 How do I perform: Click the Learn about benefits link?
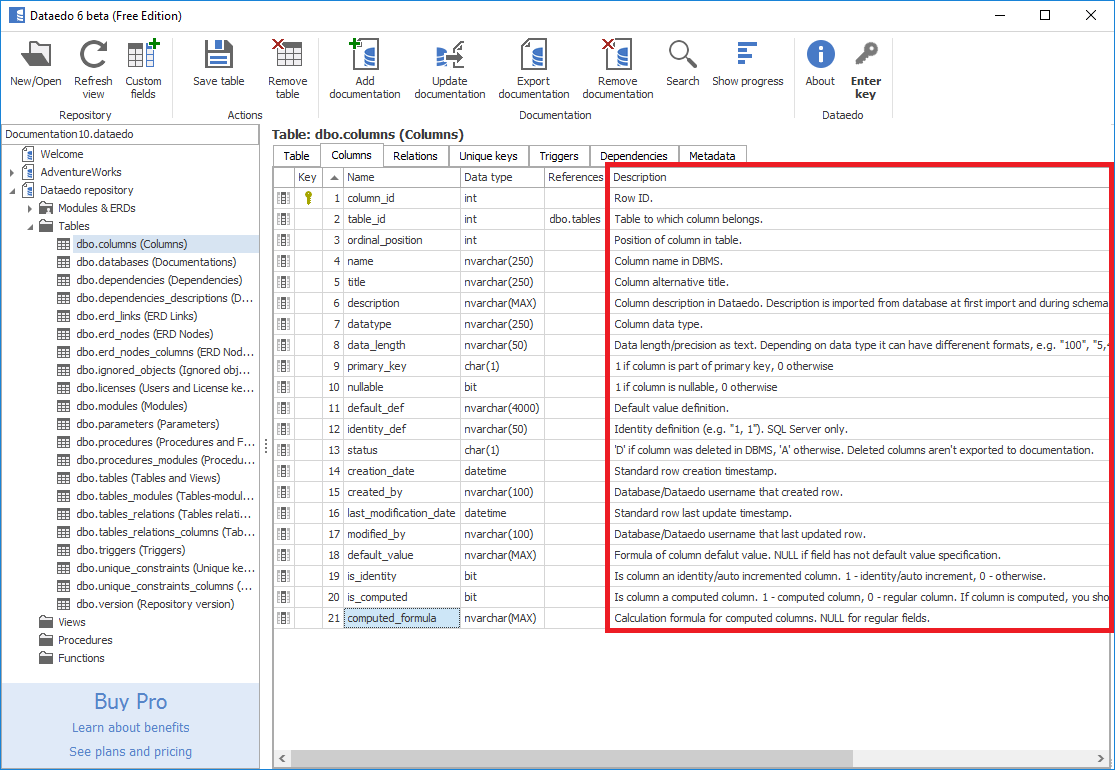point(130,728)
